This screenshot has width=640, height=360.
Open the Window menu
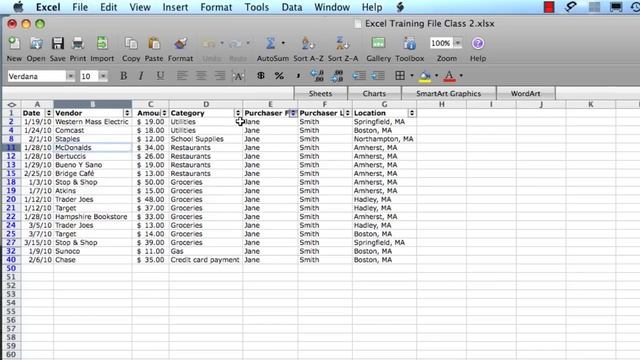pos(331,7)
